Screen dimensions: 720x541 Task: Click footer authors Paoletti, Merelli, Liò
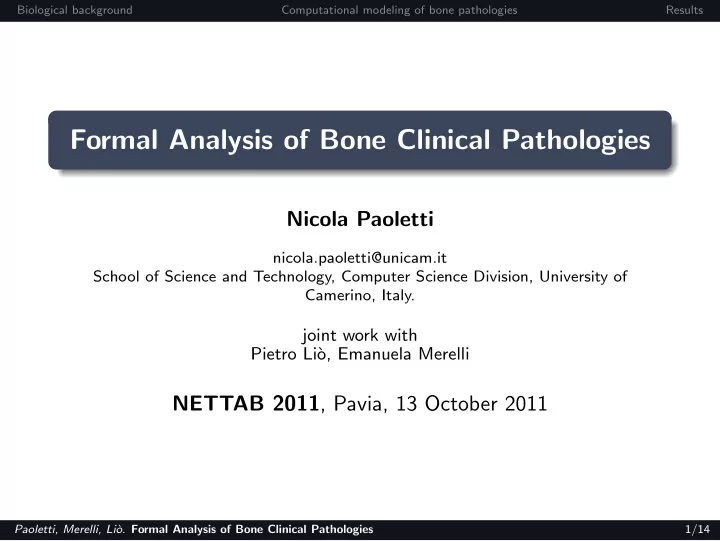[69, 529]
